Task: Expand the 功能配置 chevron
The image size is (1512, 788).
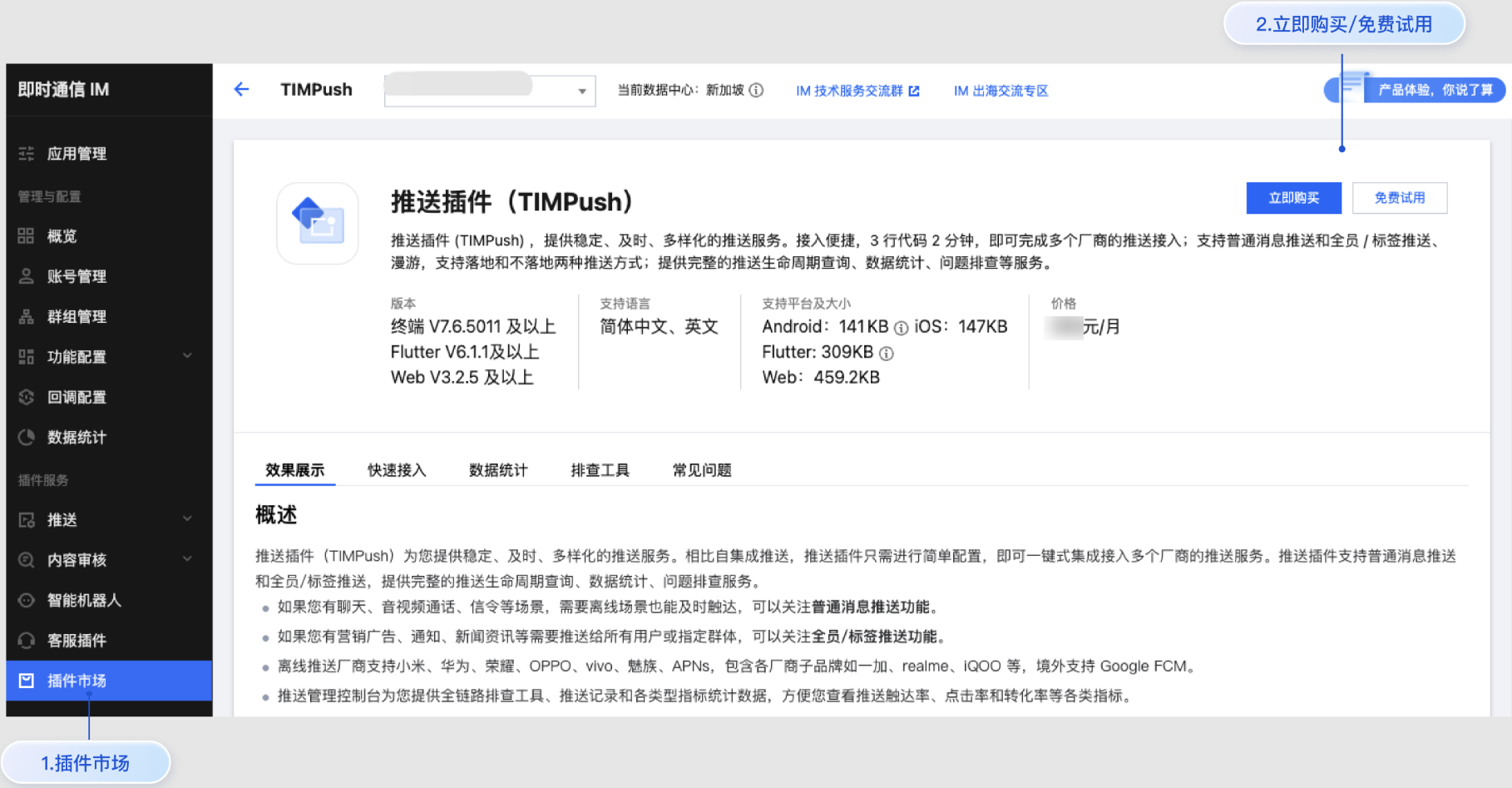Action: tap(187, 356)
